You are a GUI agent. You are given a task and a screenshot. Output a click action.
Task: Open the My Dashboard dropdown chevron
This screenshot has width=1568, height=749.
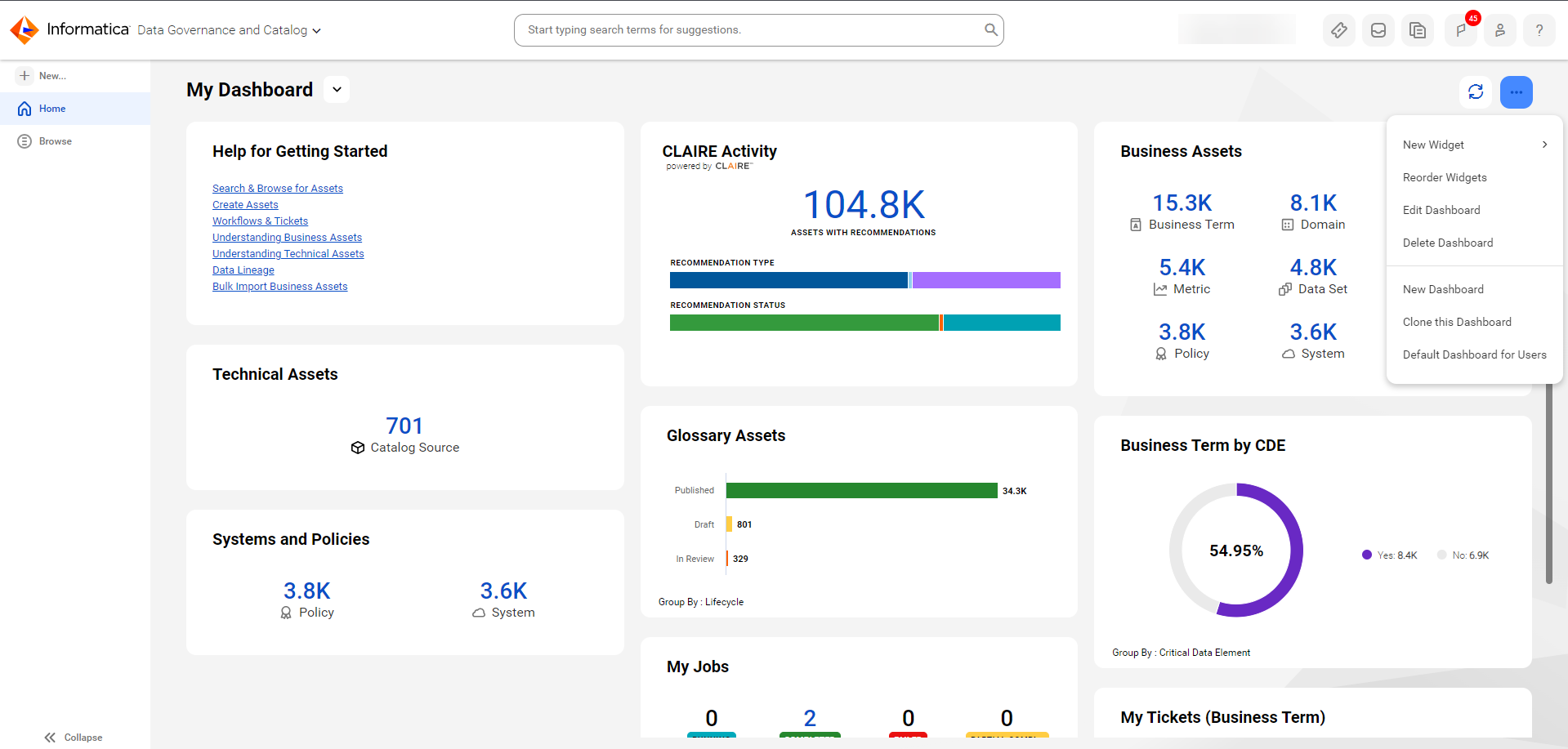(x=337, y=90)
